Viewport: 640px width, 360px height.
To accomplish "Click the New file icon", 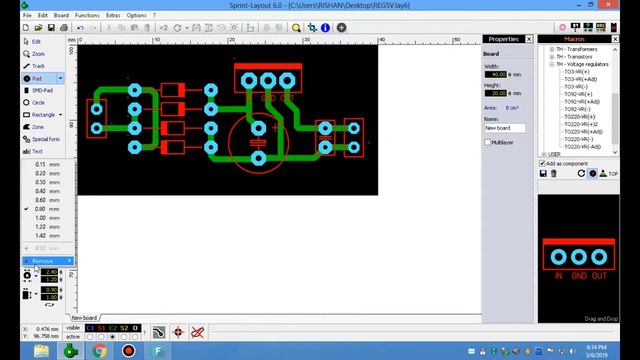I will [x=26, y=28].
